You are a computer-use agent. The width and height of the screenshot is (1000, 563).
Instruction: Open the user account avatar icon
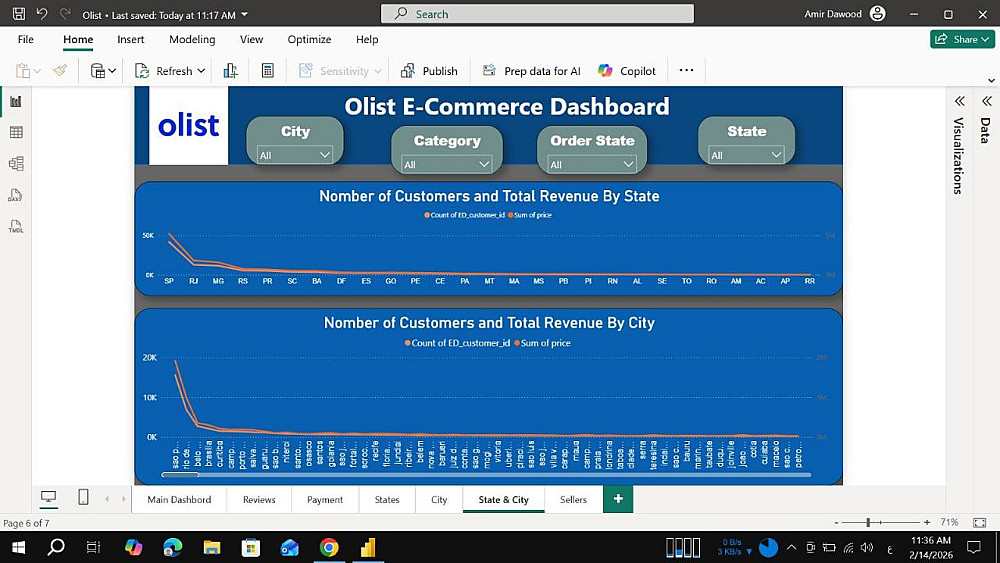[878, 13]
